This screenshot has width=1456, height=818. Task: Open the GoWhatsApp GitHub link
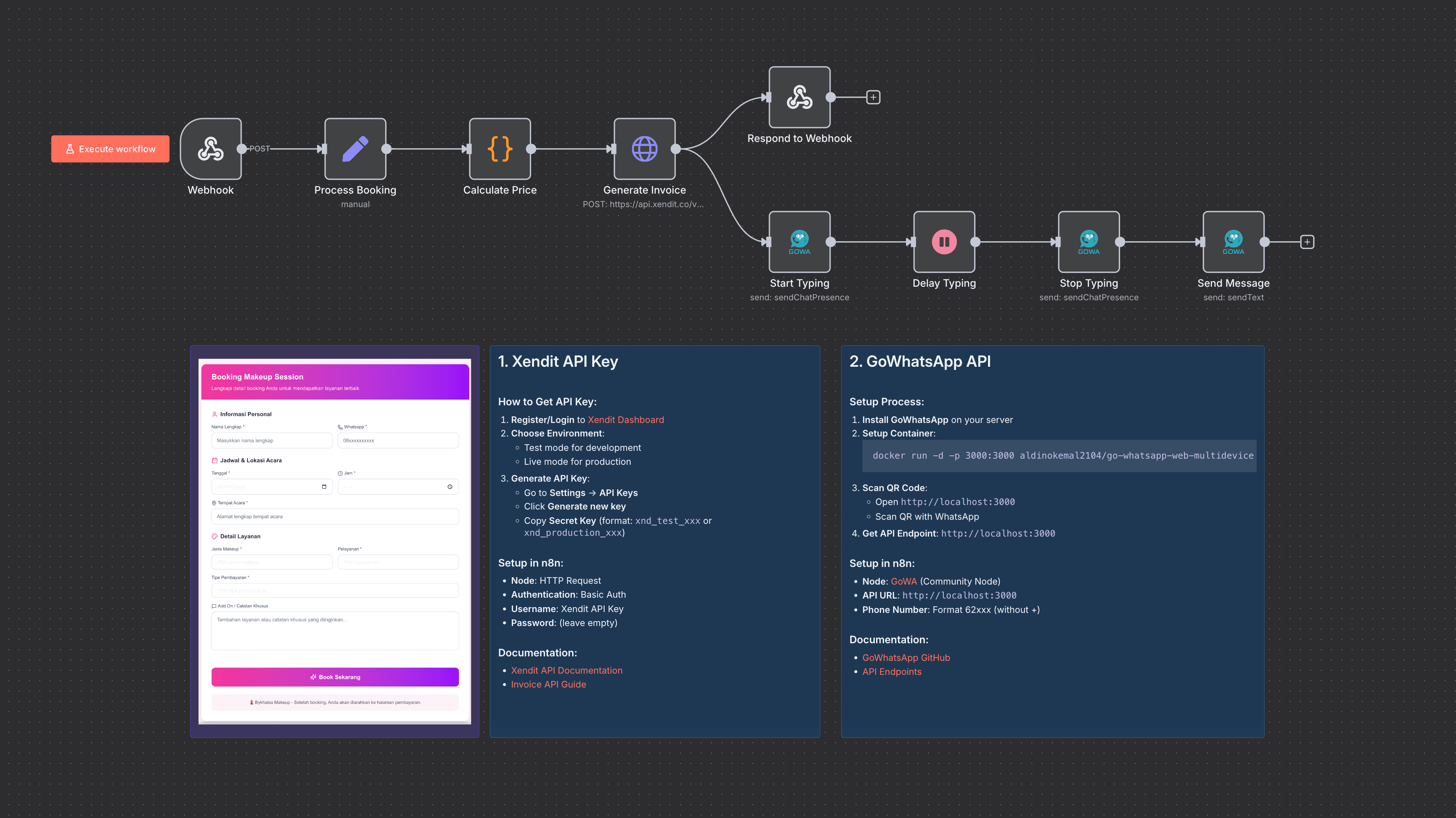(x=906, y=658)
